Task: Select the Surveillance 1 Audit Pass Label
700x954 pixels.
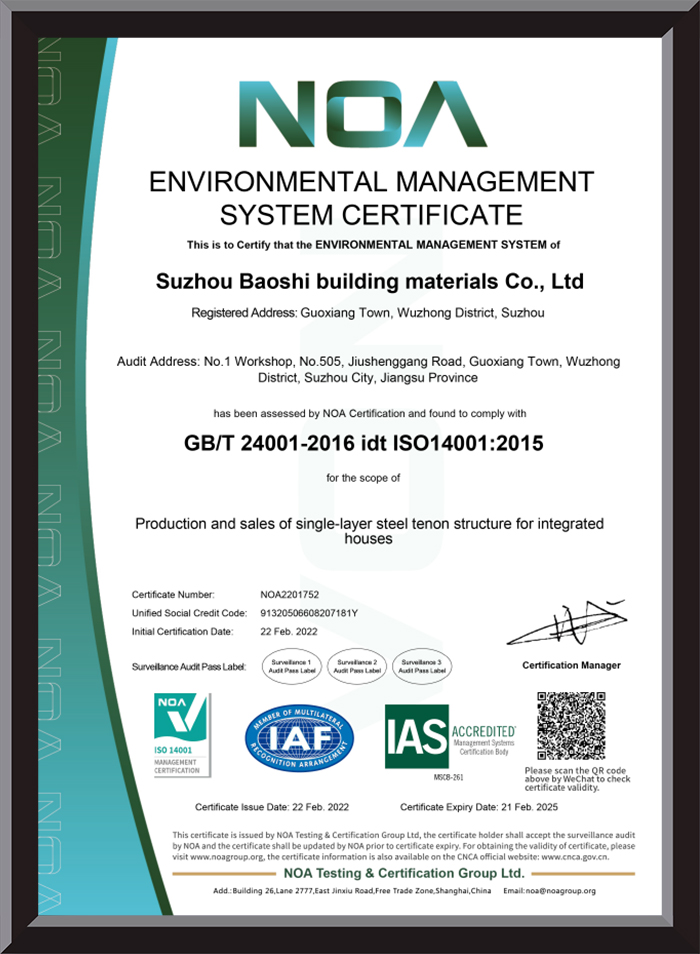Action: pos(288,665)
